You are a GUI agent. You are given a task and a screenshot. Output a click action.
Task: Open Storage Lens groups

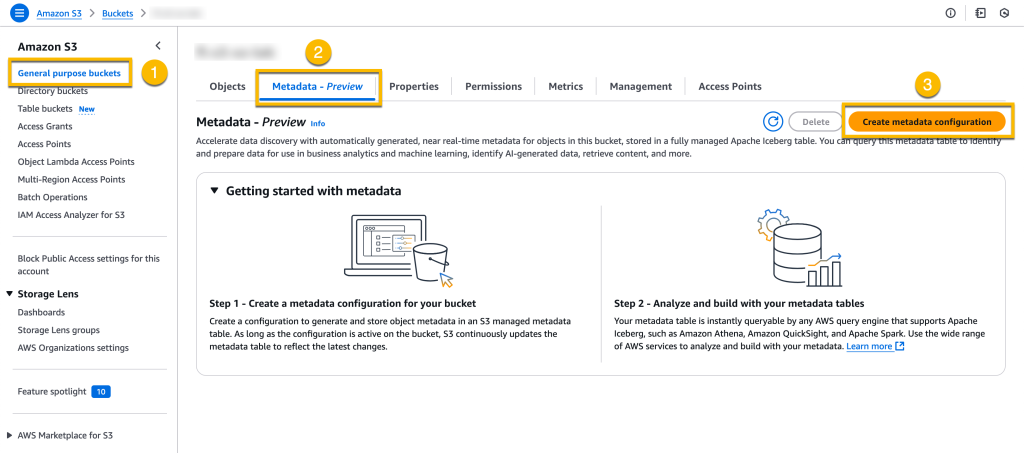59,330
